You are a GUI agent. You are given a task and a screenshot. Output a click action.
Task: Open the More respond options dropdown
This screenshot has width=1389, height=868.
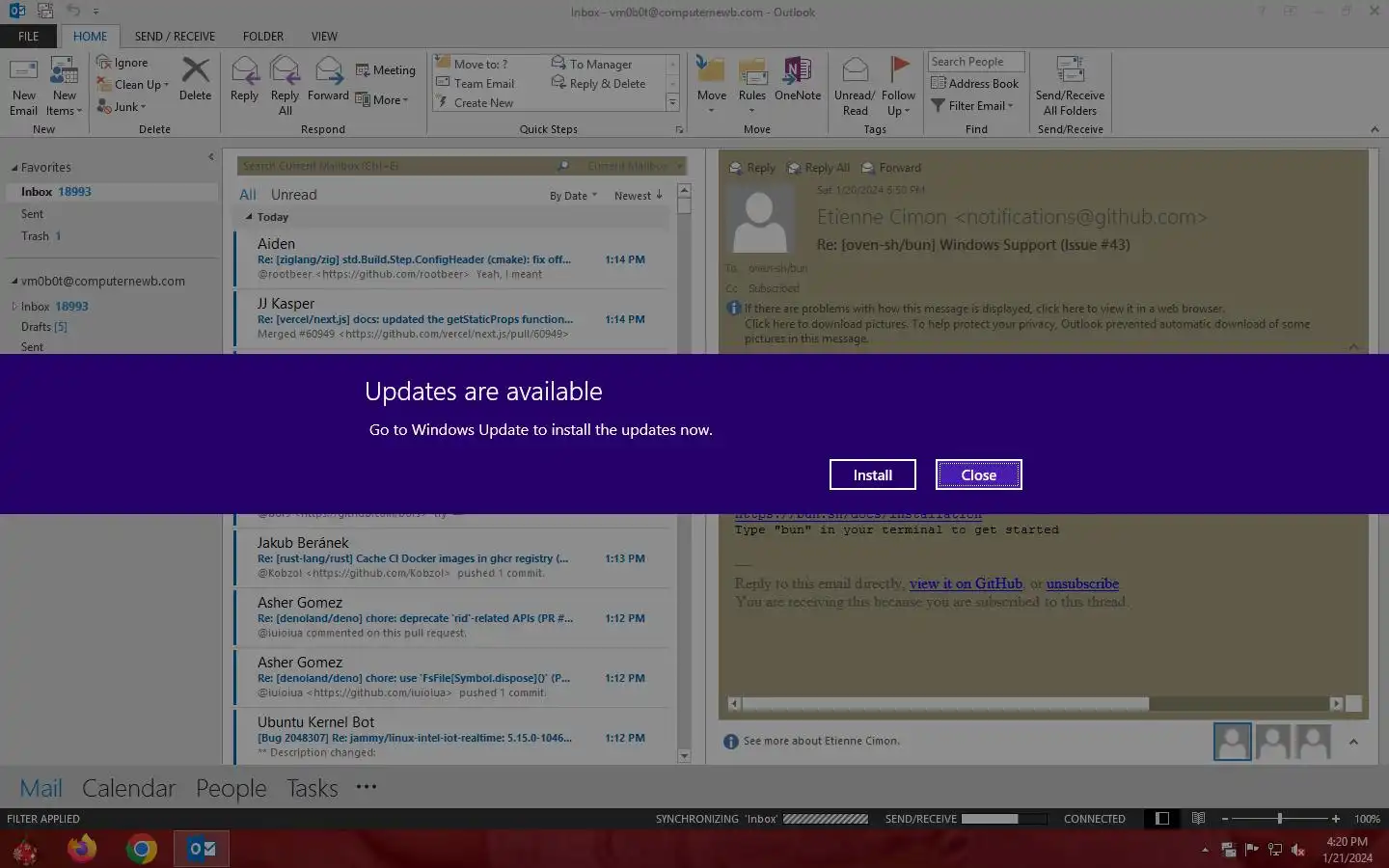(382, 99)
